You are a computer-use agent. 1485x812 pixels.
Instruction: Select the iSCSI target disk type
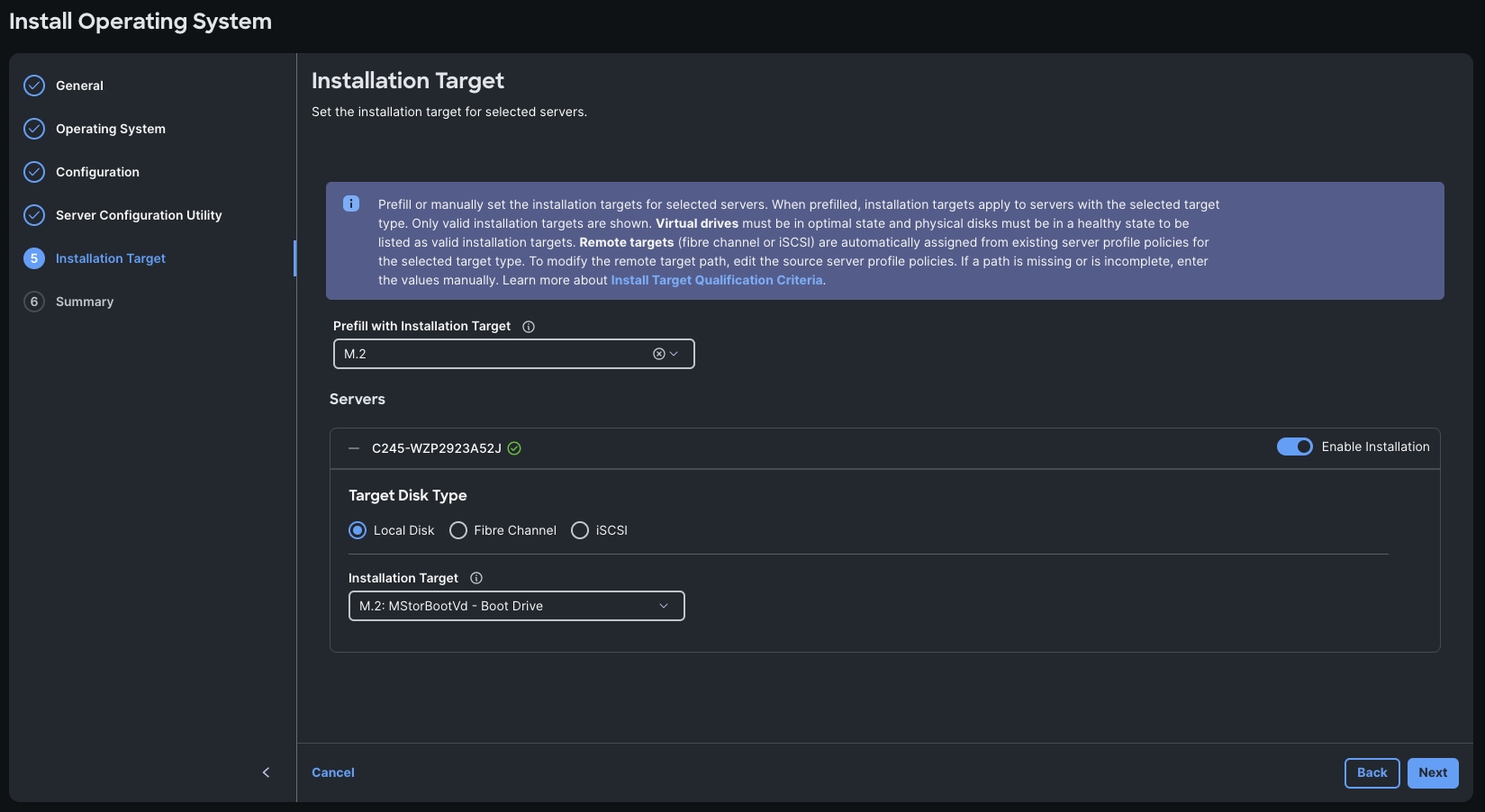(579, 529)
